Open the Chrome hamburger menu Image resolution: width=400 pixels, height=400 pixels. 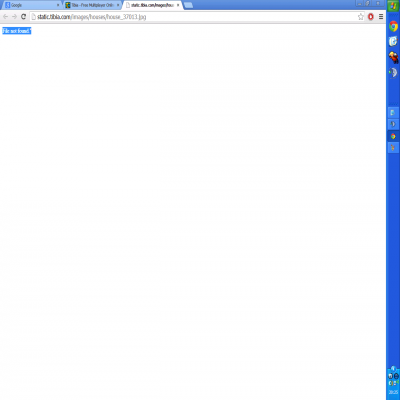(x=381, y=17)
